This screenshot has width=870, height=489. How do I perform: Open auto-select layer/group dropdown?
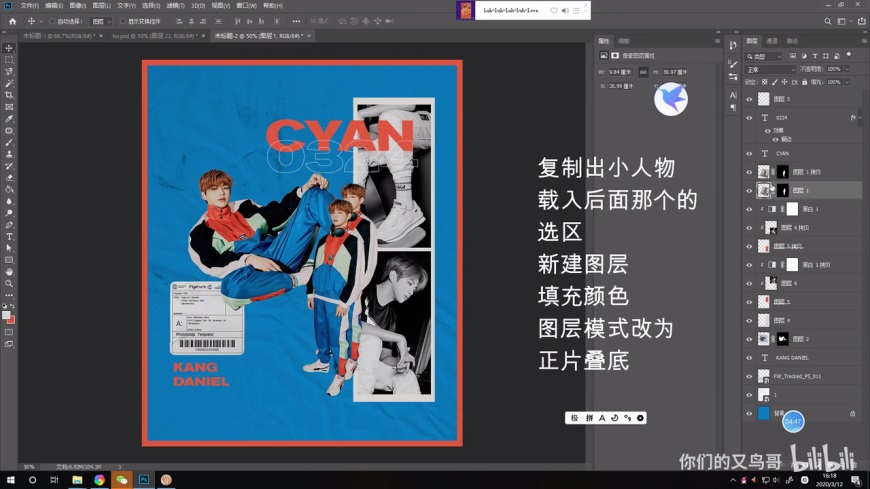coord(101,21)
